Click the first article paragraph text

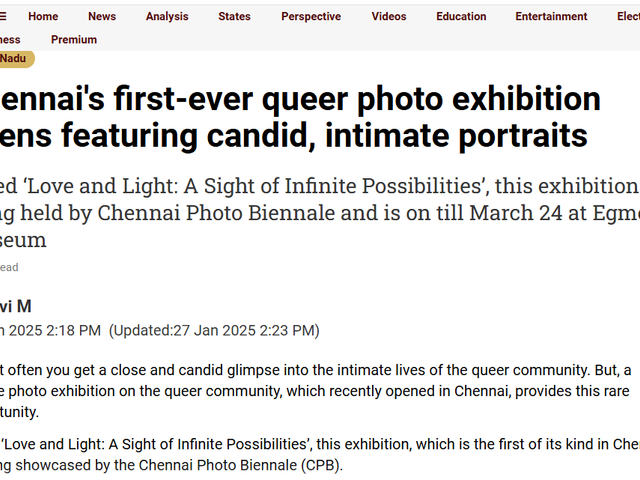point(318,370)
